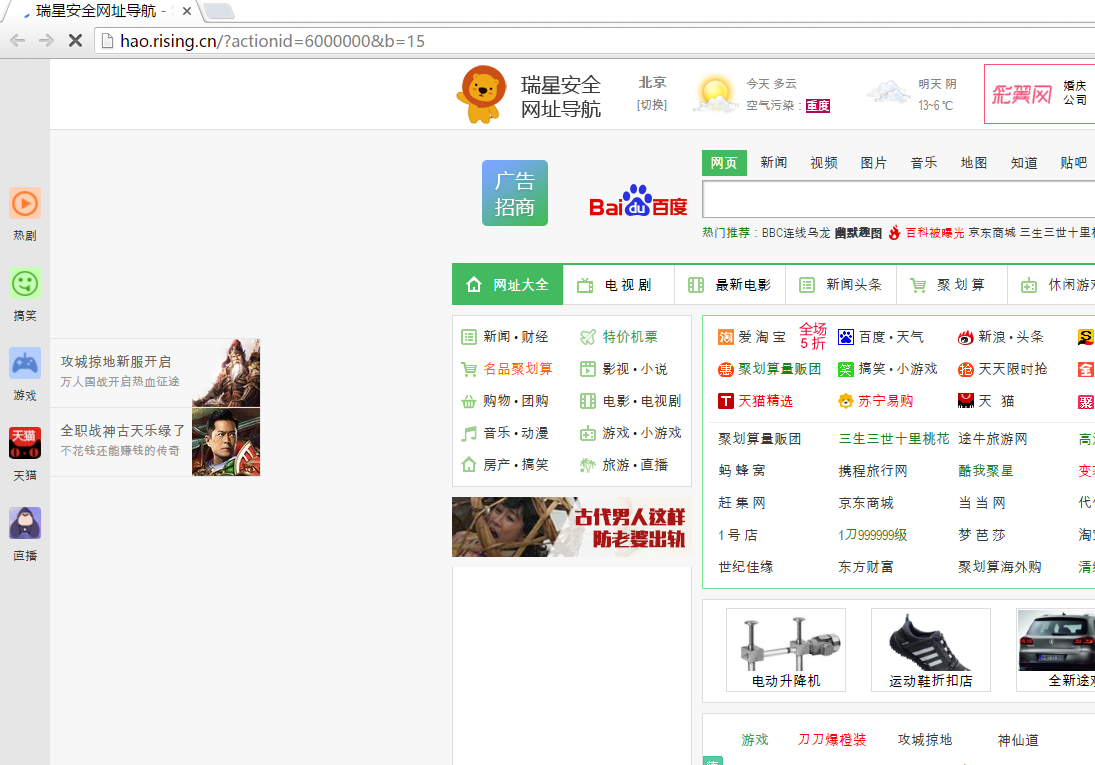The image size is (1095, 765).
Task: Open the 新闻头条 navigation tab
Action: point(841,285)
